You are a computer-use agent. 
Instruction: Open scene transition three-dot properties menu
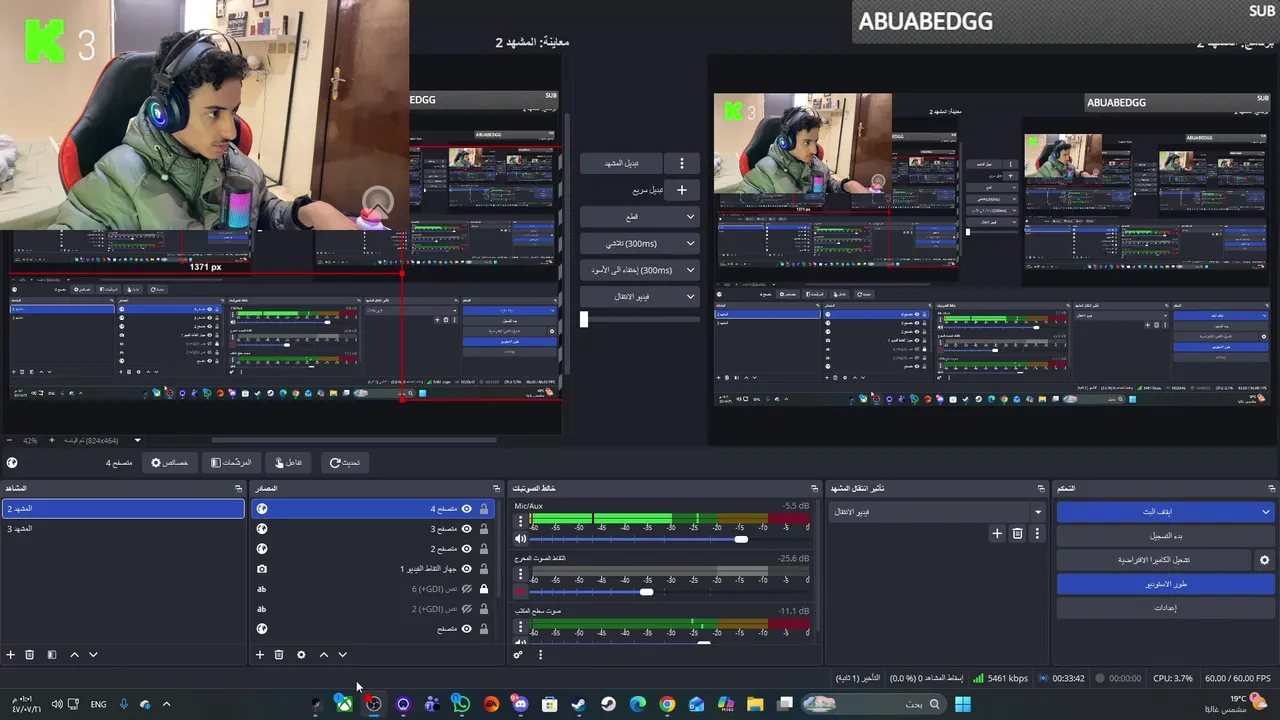pyautogui.click(x=1037, y=534)
